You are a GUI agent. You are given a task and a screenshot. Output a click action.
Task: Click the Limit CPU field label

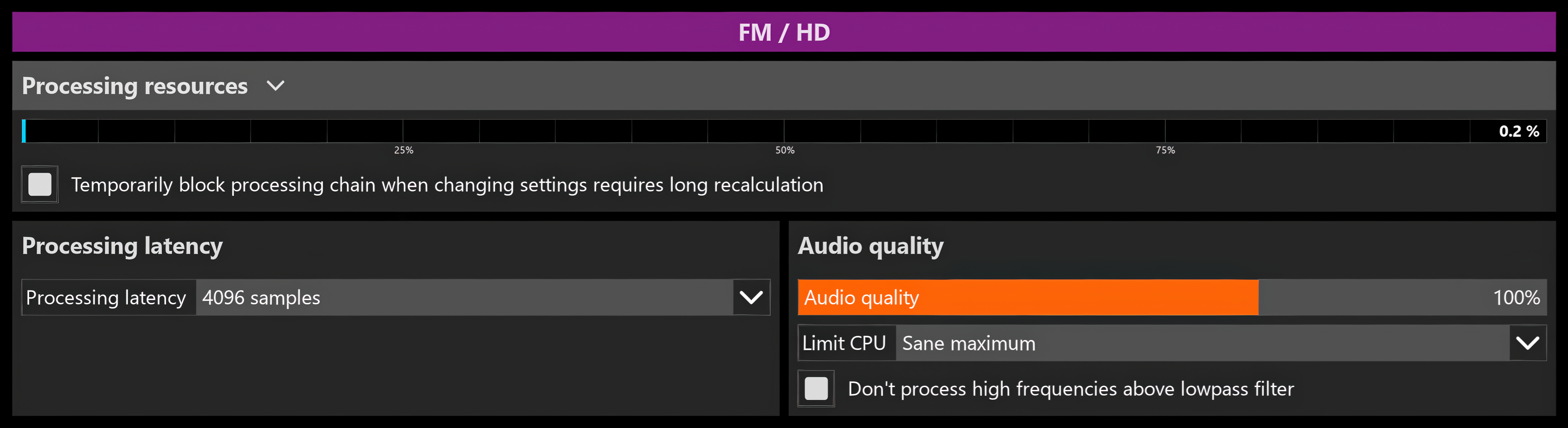pyautogui.click(x=844, y=343)
